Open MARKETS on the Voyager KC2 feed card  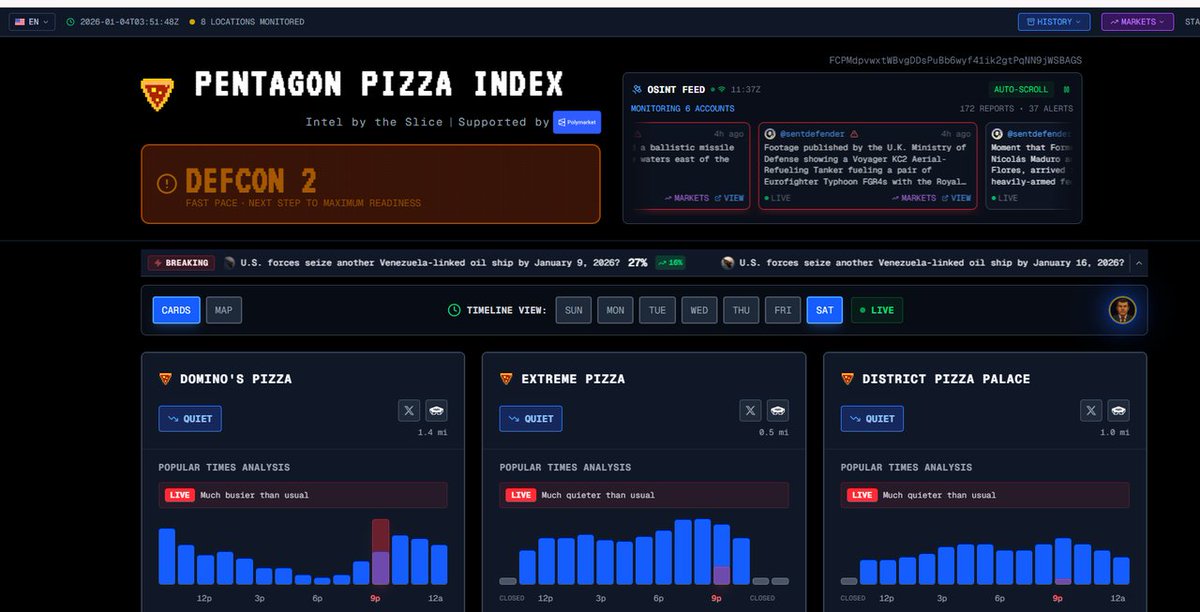tap(913, 198)
